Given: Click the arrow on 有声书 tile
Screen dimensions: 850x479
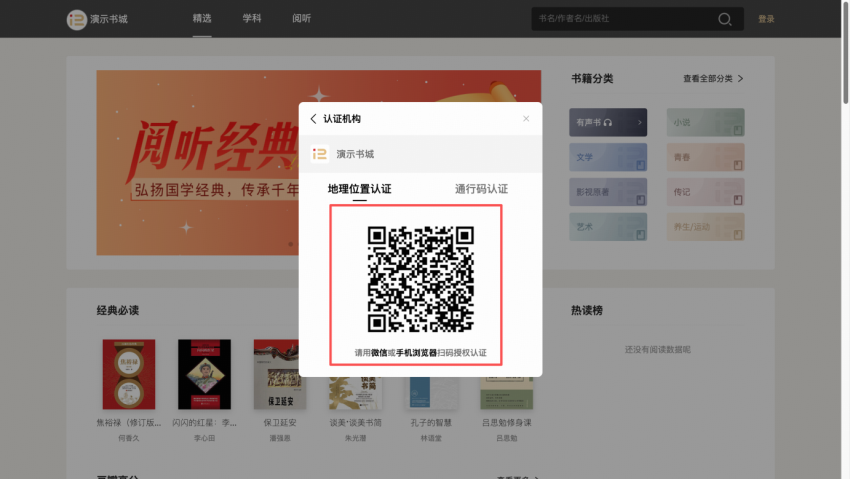Looking at the screenshot, I should 640,122.
